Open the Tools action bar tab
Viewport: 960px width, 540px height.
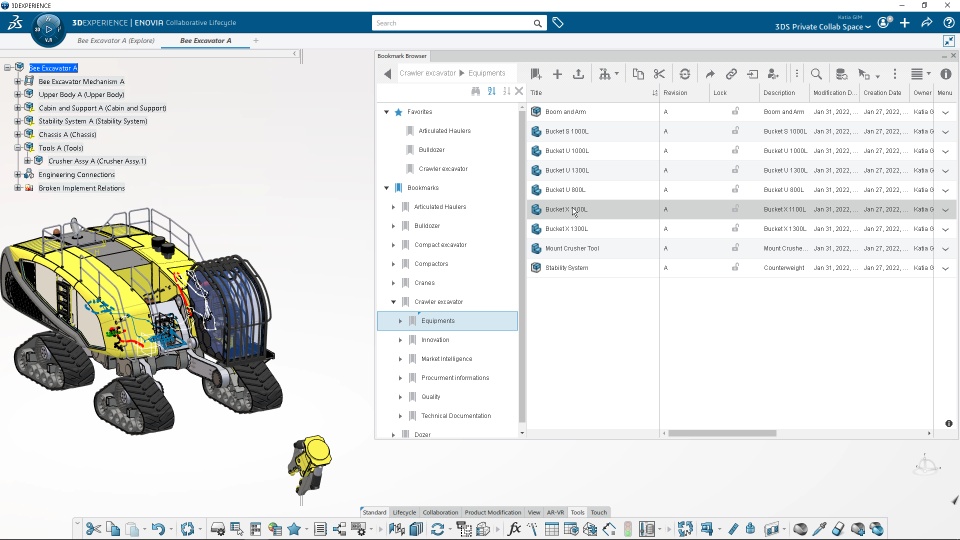coord(577,512)
